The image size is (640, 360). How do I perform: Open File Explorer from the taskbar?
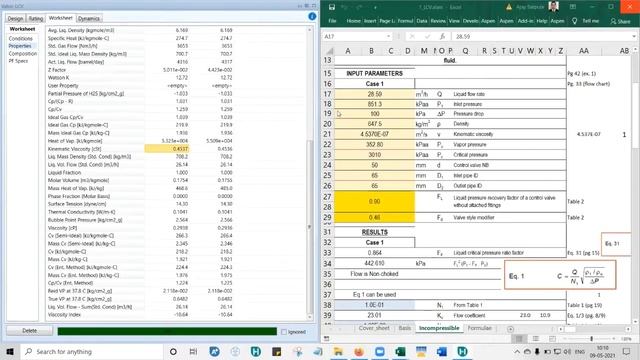[x=338, y=351]
